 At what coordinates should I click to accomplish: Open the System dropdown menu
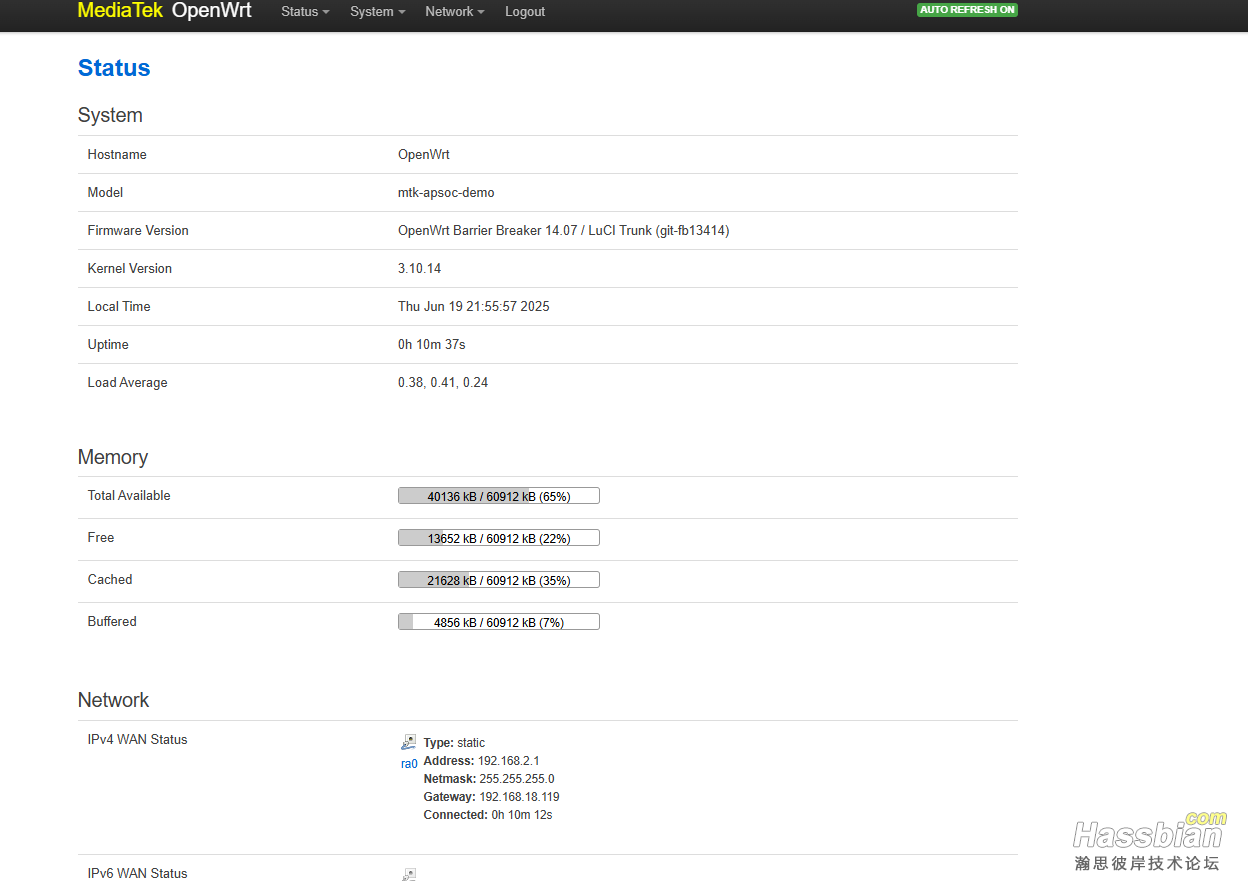pos(378,12)
